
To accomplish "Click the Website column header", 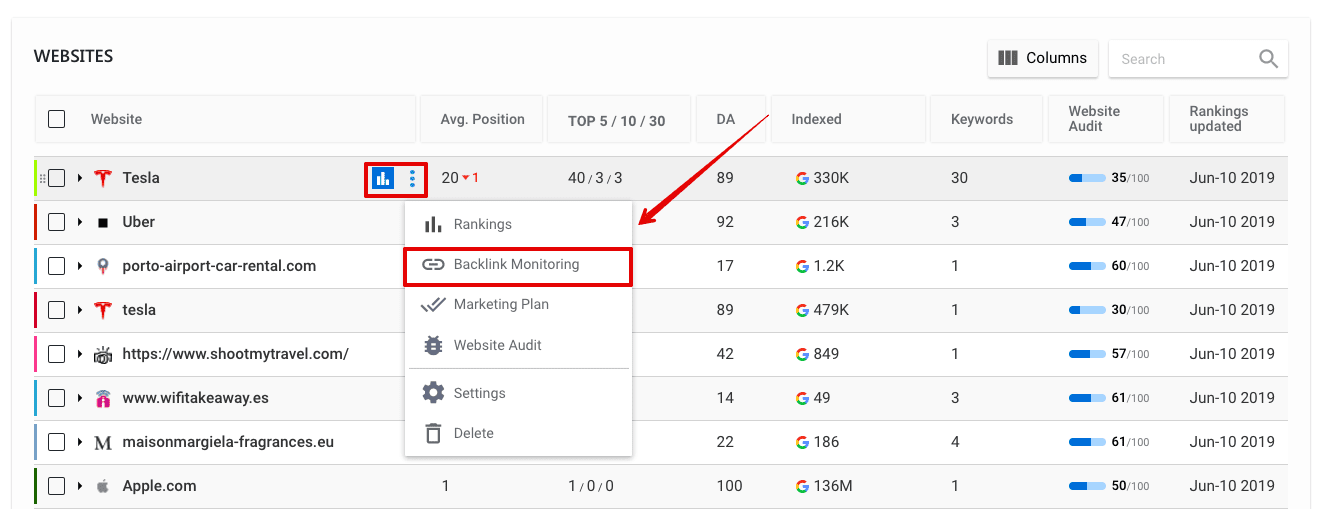I will (x=225, y=119).
